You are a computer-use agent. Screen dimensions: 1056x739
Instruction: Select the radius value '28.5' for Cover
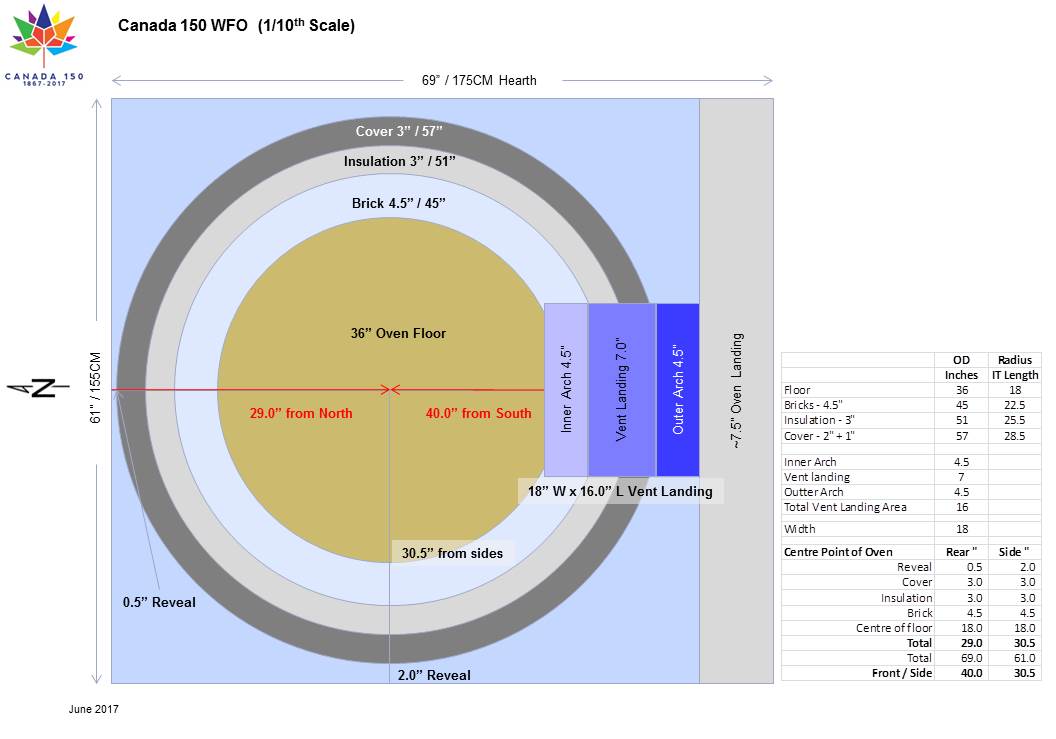1014,436
